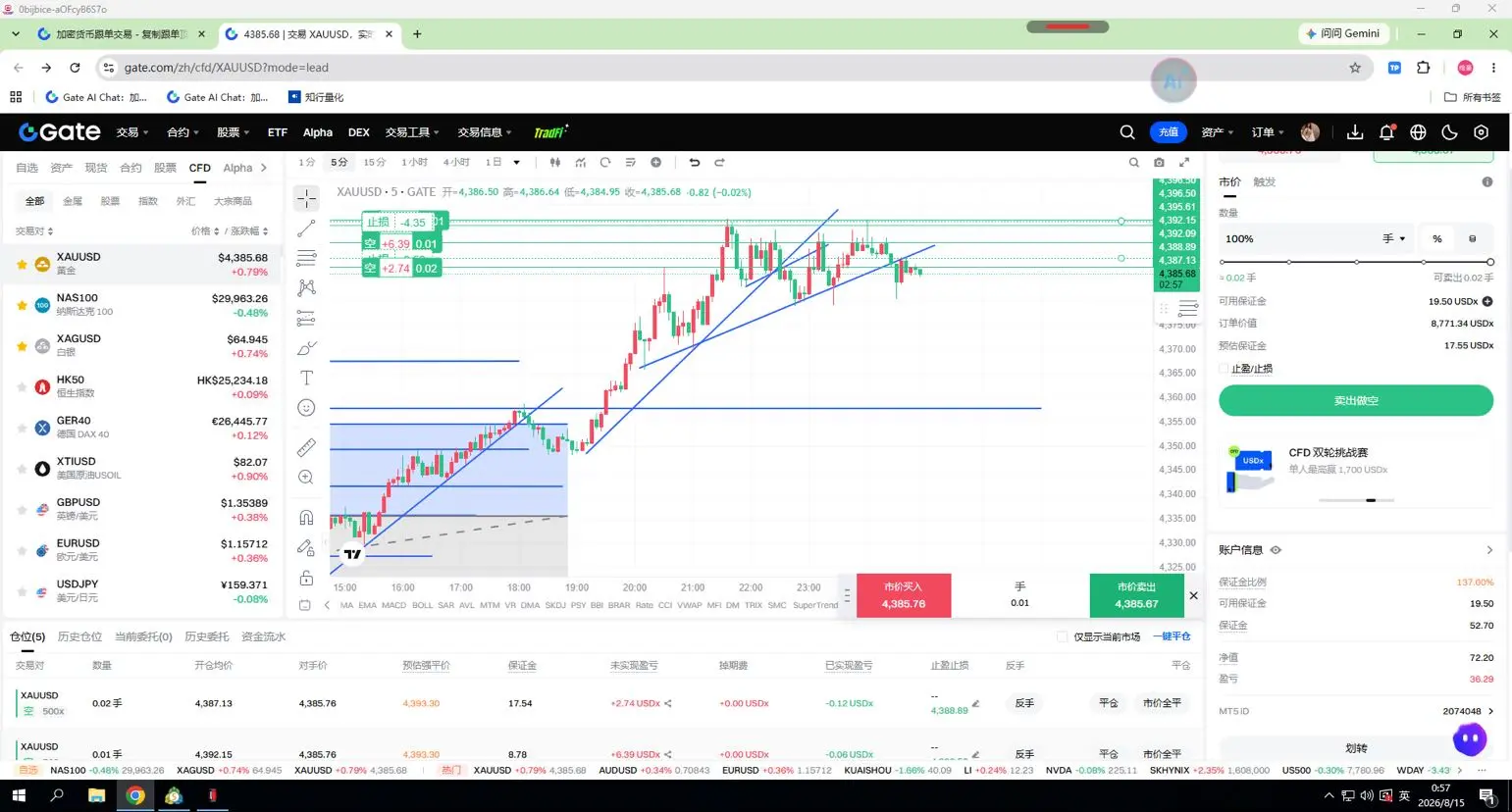The width and height of the screenshot is (1512, 812).
Task: Open the hexagon settings icon
Action: point(1482,132)
